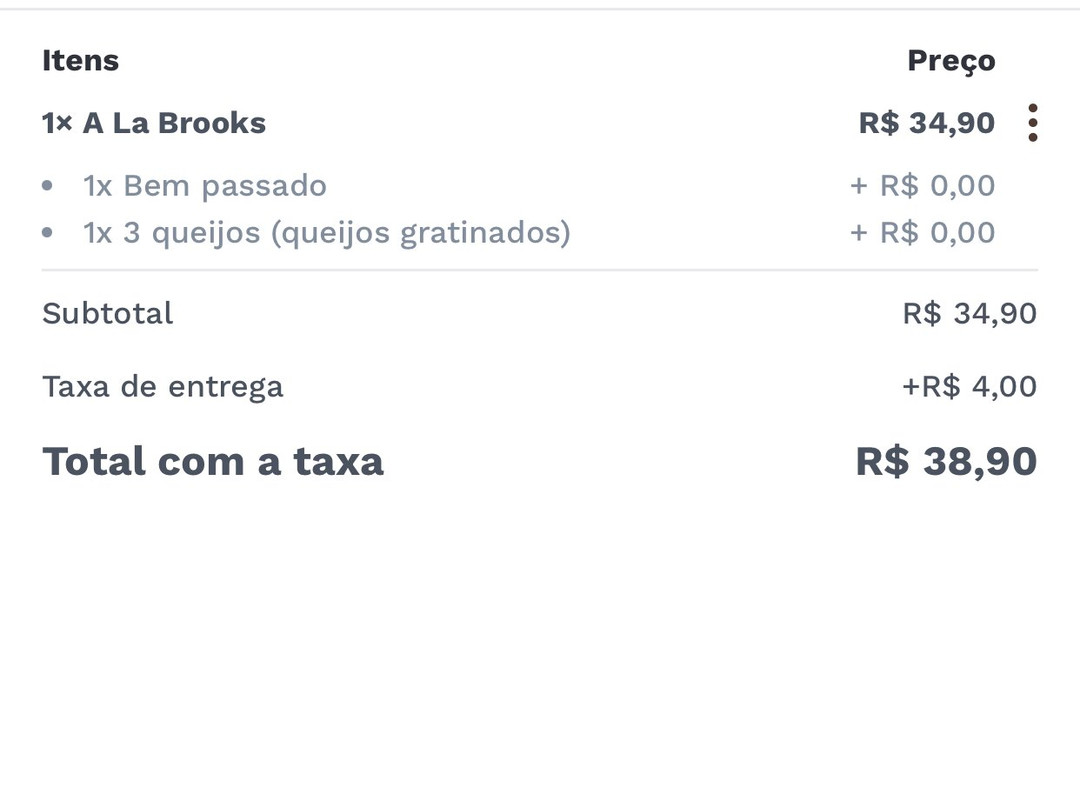
Task: Tap the total amount R$ 38,90
Action: click(x=946, y=461)
